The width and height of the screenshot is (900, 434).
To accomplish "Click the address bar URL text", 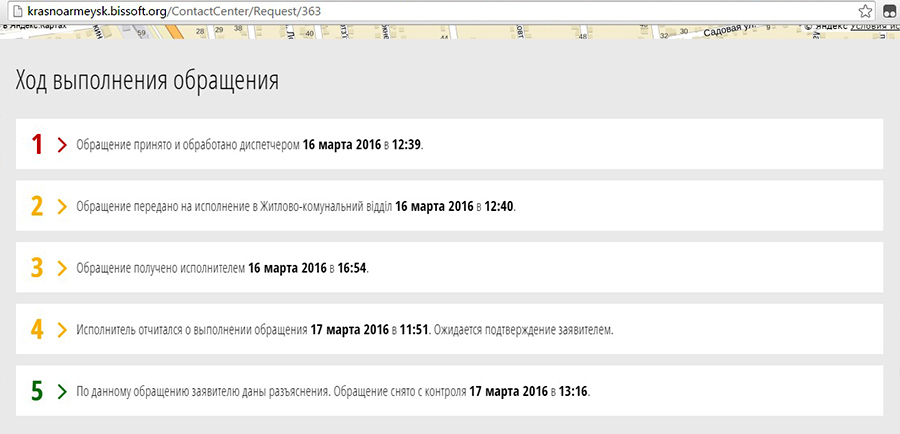I will (x=176, y=10).
